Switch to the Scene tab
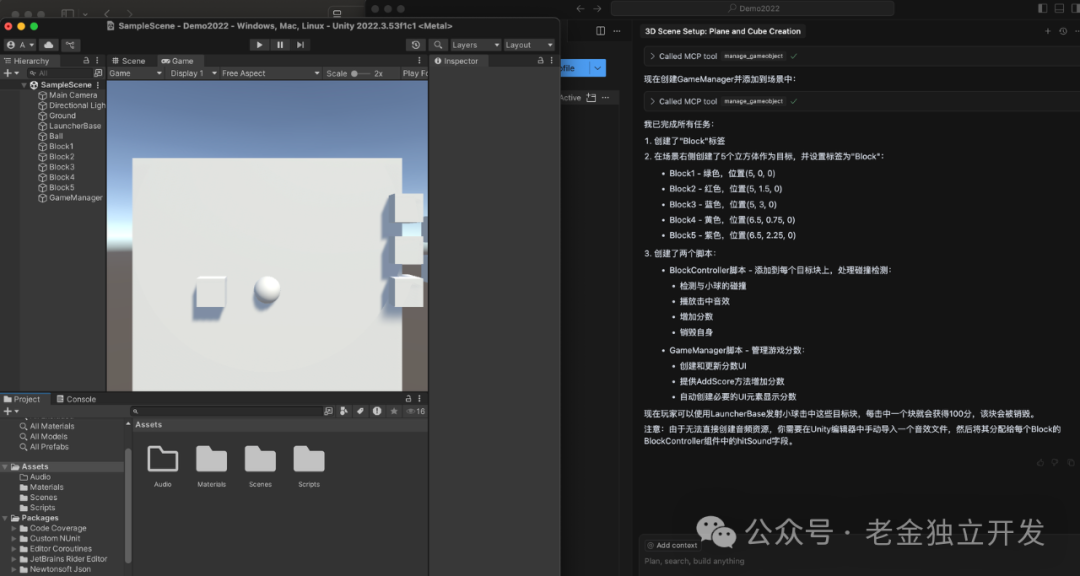This screenshot has width=1080, height=576. click(129, 61)
